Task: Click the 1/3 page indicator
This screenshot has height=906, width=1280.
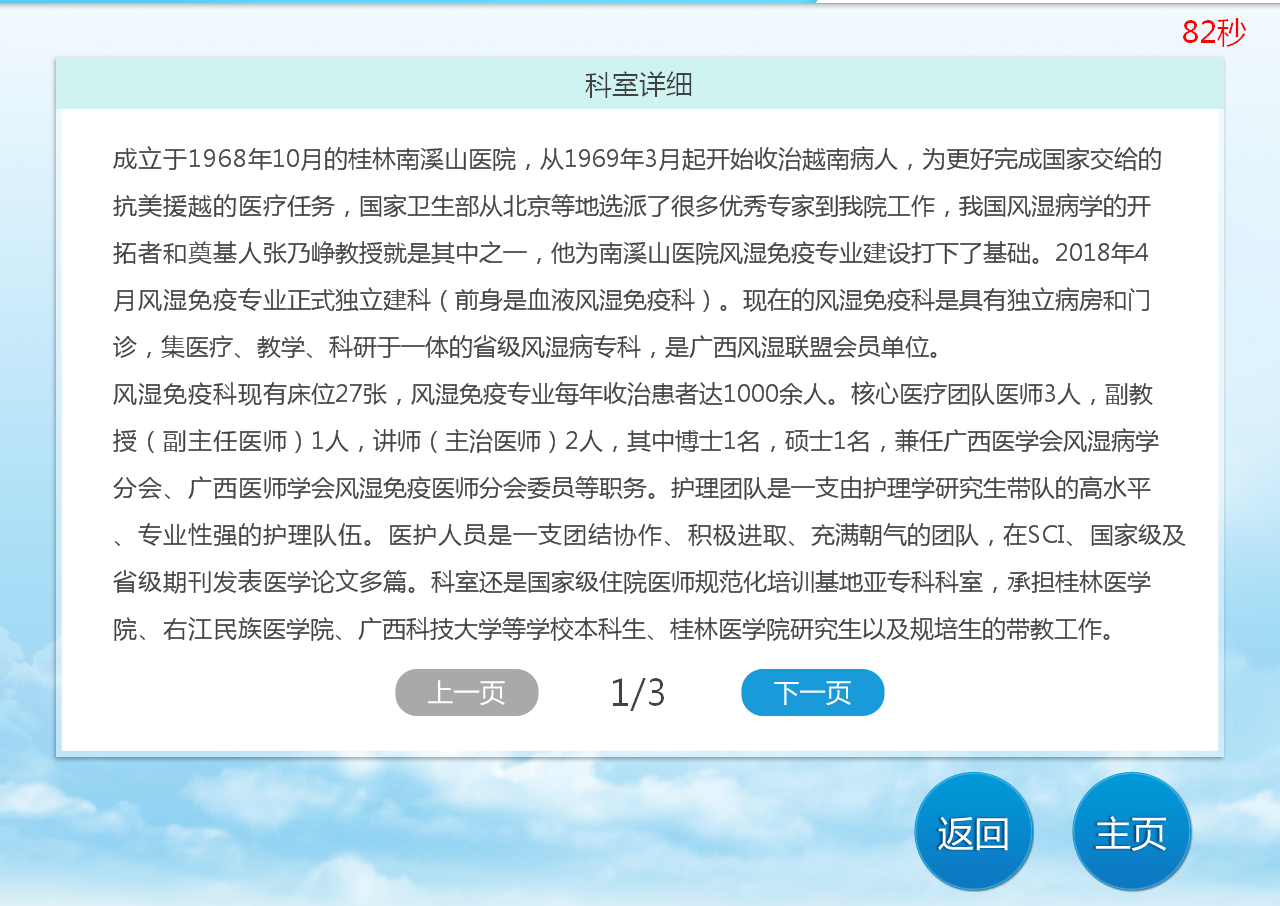Action: point(637,693)
